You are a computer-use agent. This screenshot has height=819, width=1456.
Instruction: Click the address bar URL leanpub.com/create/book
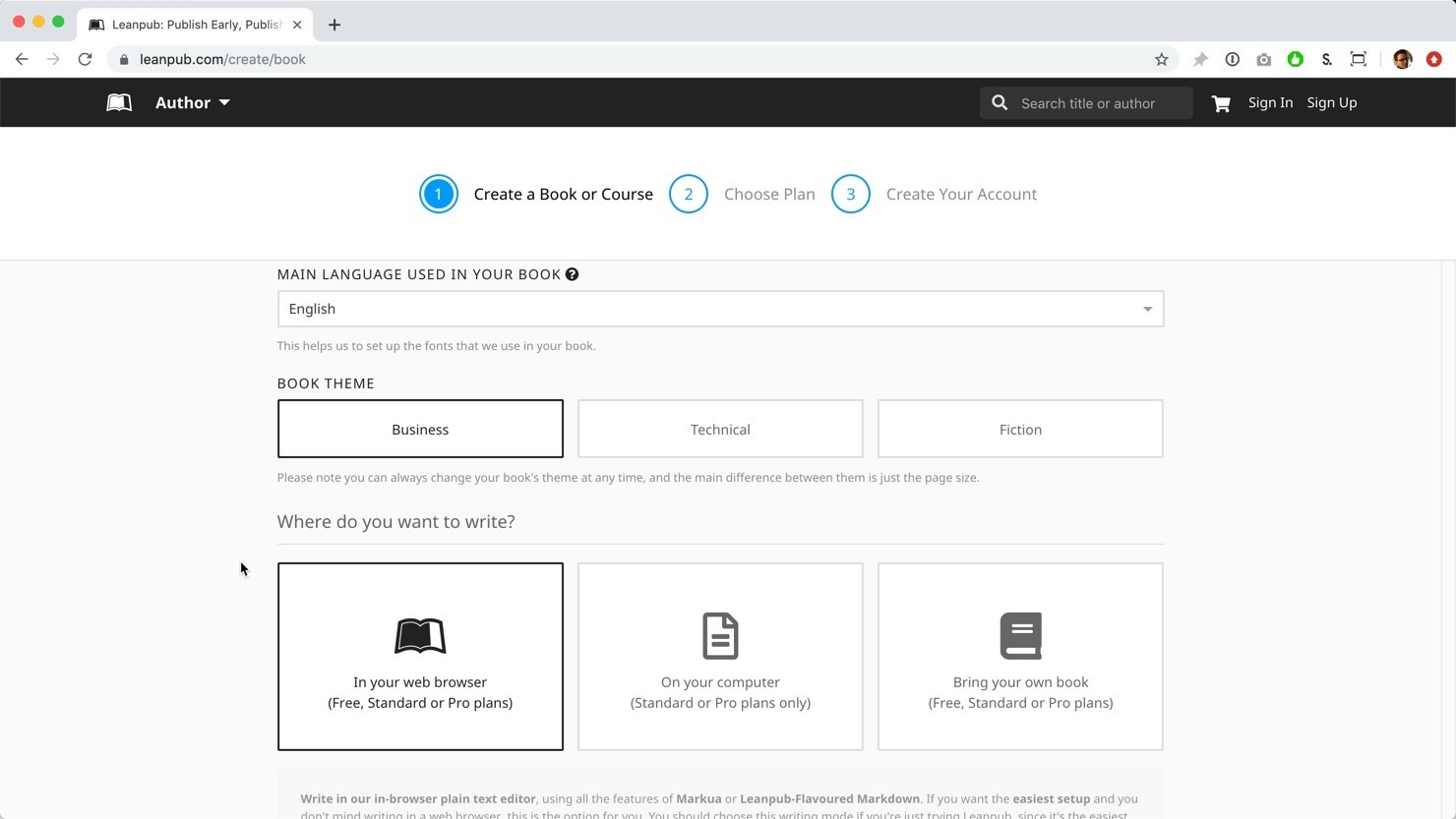(222, 59)
